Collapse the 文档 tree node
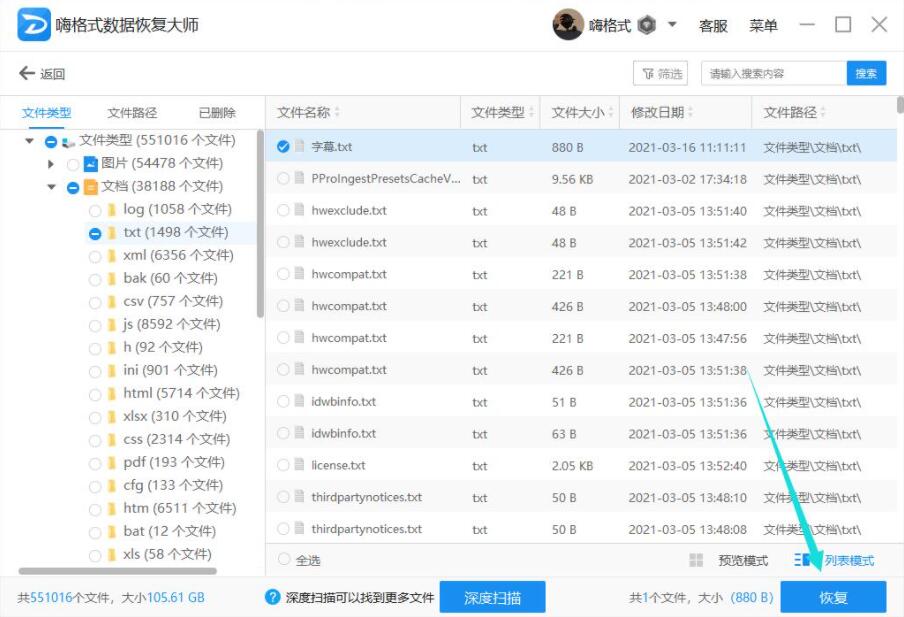This screenshot has height=617, width=904. coord(52,187)
